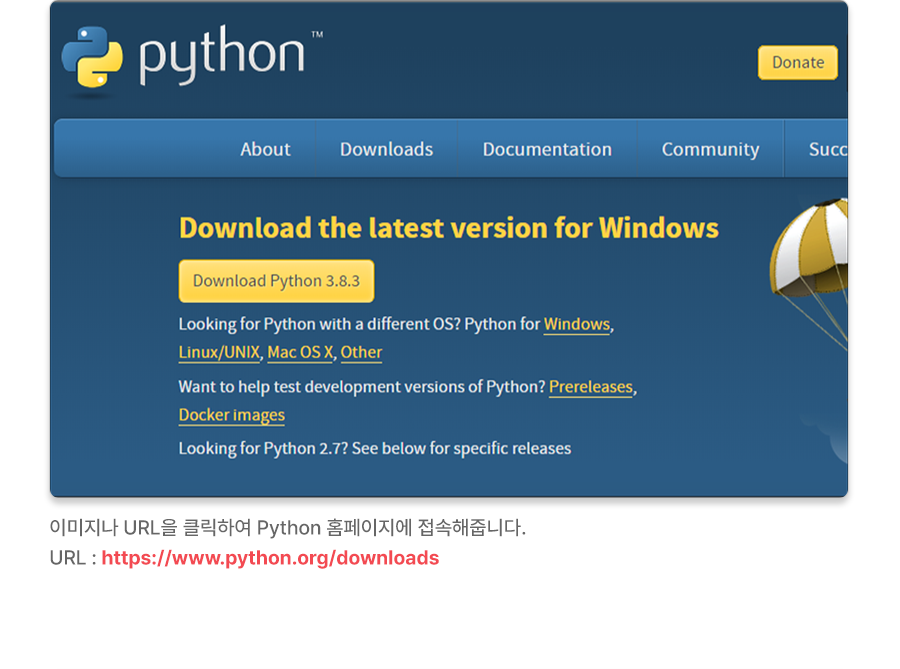Click the 'Download the latest version' headline

pyautogui.click(x=448, y=228)
